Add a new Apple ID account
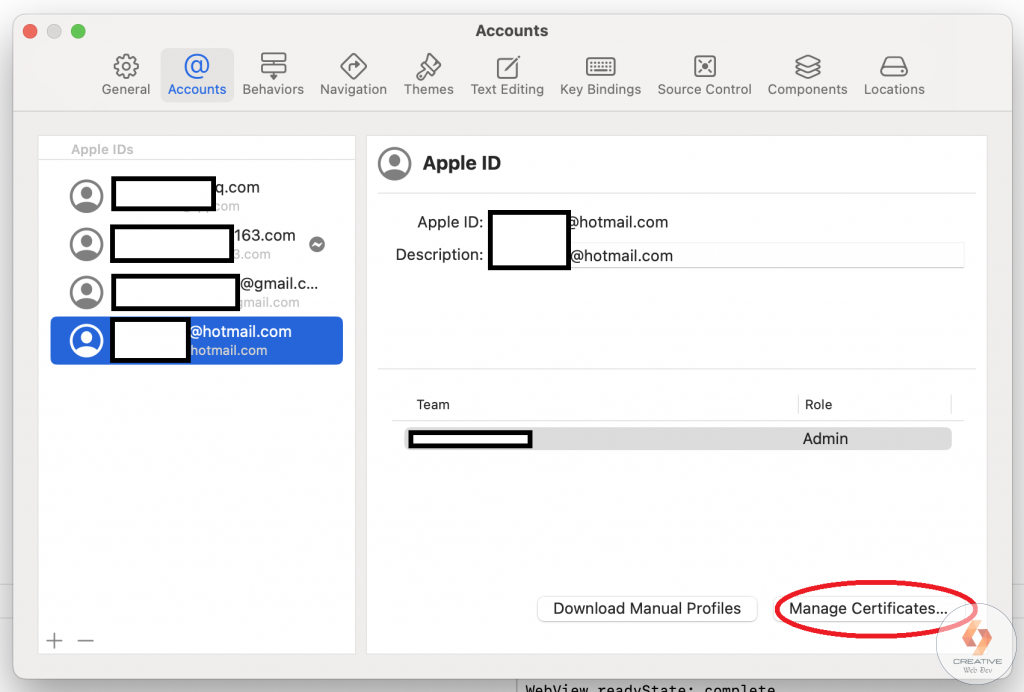This screenshot has height=692, width=1024. (54, 640)
